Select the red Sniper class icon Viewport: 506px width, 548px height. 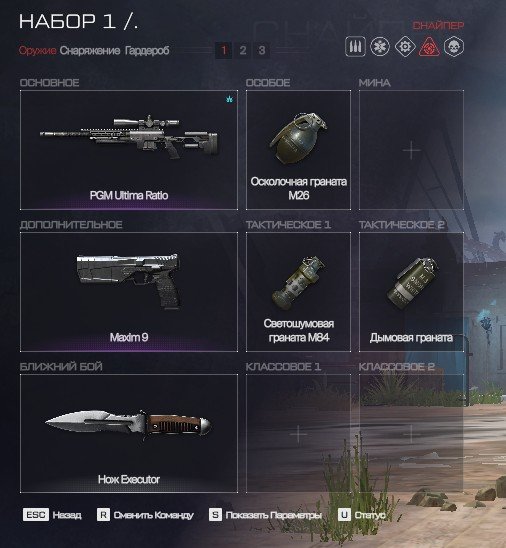tap(429, 46)
